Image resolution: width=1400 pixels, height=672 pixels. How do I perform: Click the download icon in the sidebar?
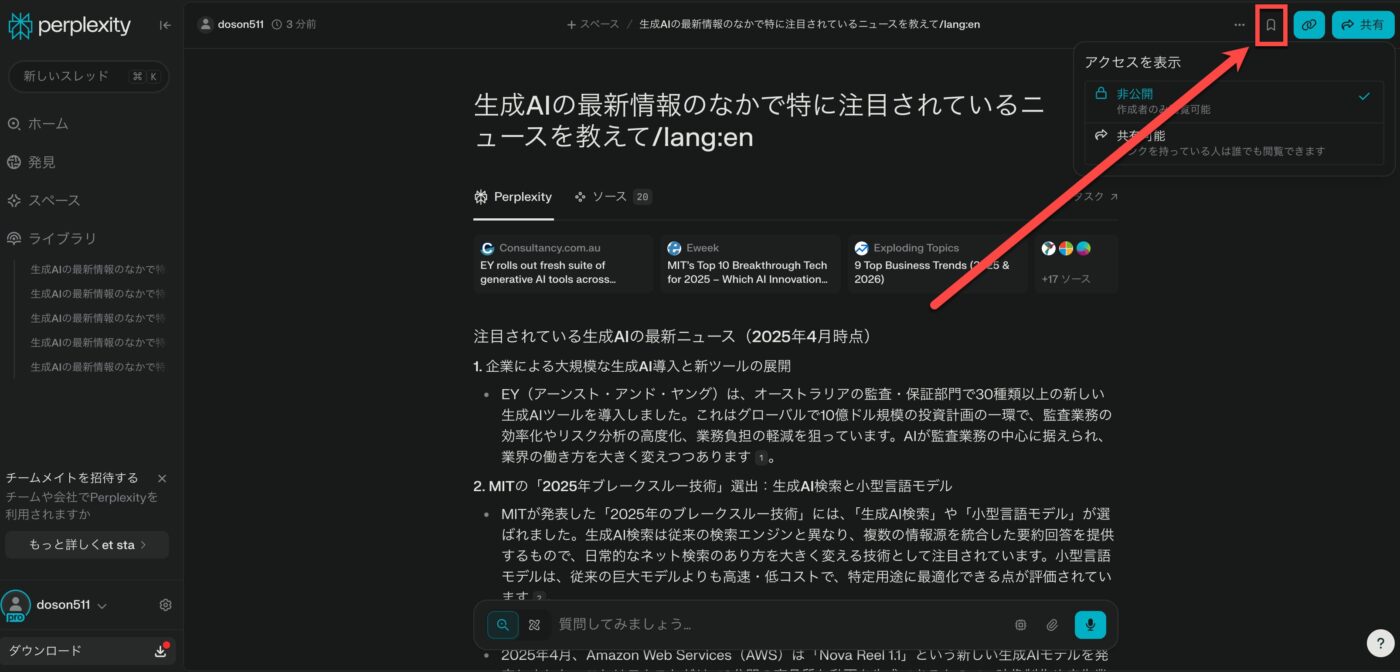[x=161, y=651]
